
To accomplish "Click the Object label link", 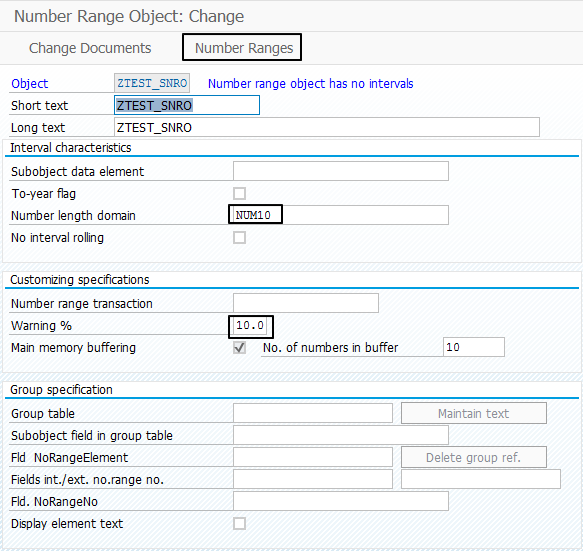I will click(30, 83).
